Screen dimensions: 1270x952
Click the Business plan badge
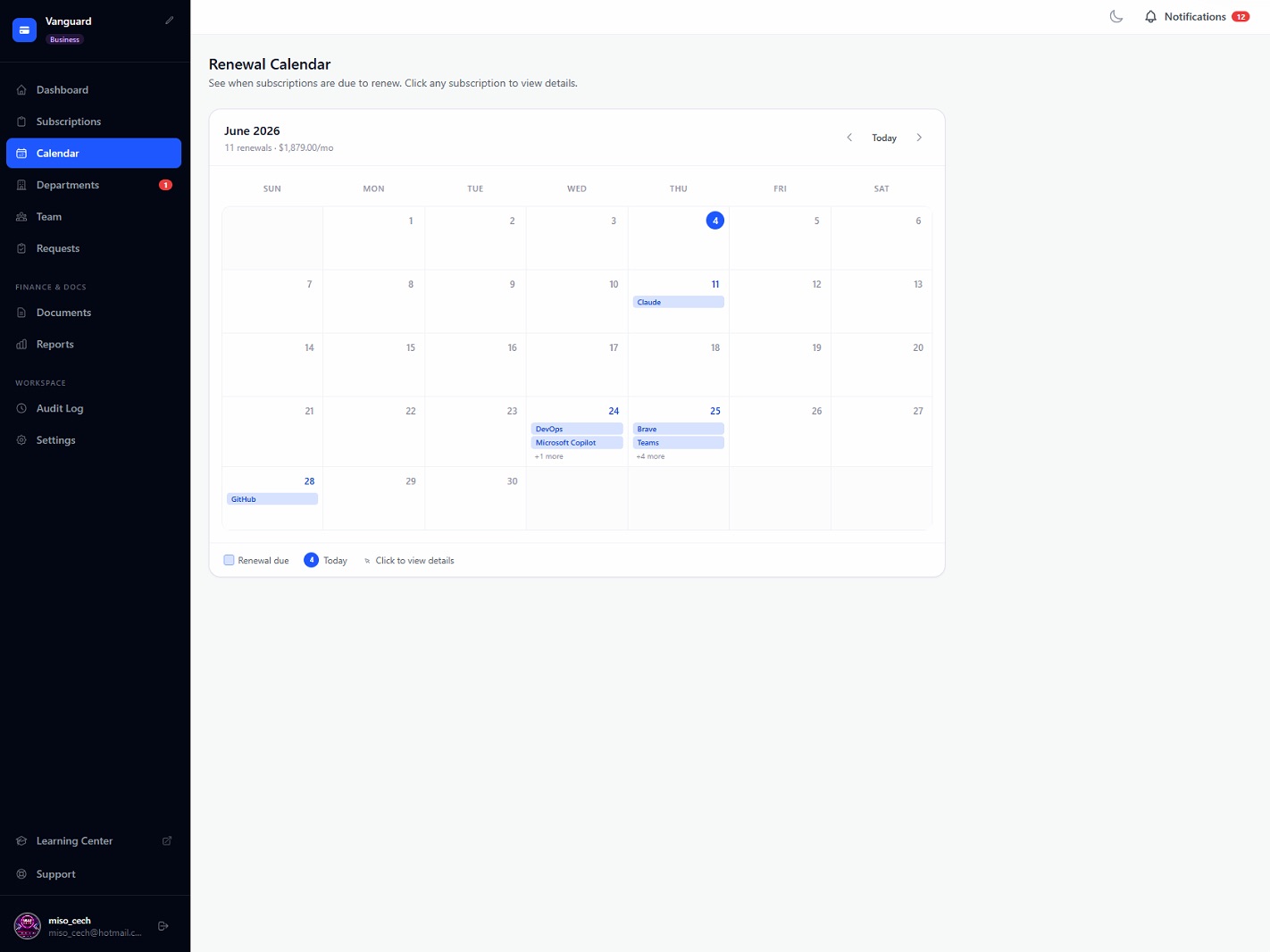(x=64, y=39)
